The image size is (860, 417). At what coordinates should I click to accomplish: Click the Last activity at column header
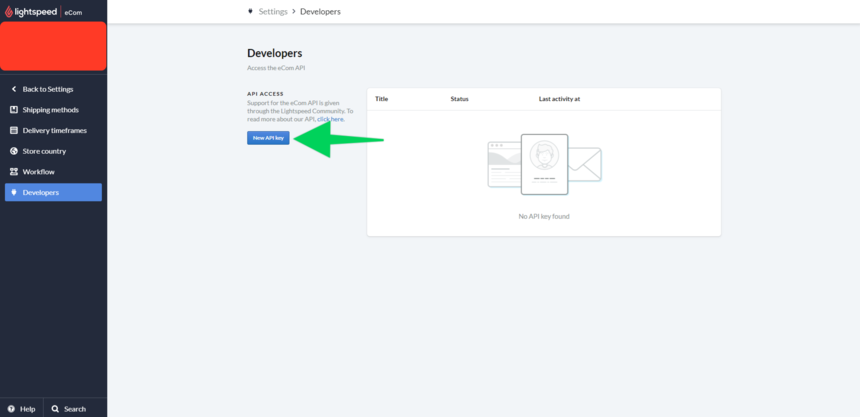coord(559,99)
